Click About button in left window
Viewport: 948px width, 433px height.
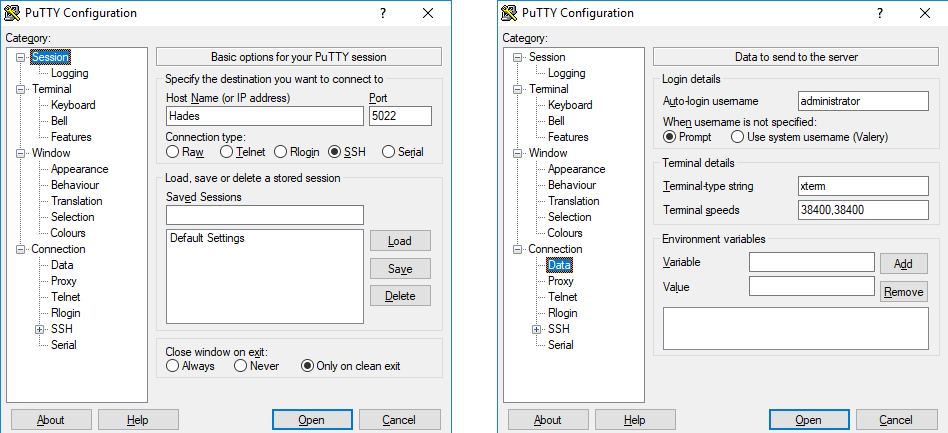51,420
